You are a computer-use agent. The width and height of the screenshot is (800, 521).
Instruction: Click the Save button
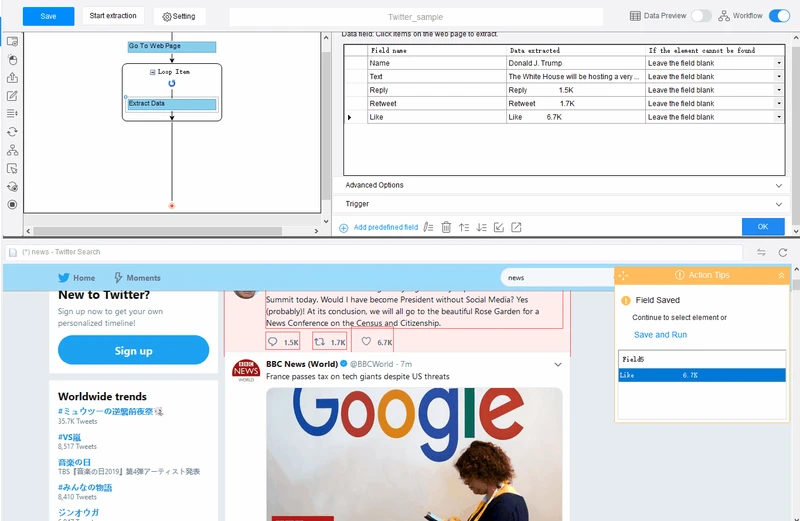[48, 16]
